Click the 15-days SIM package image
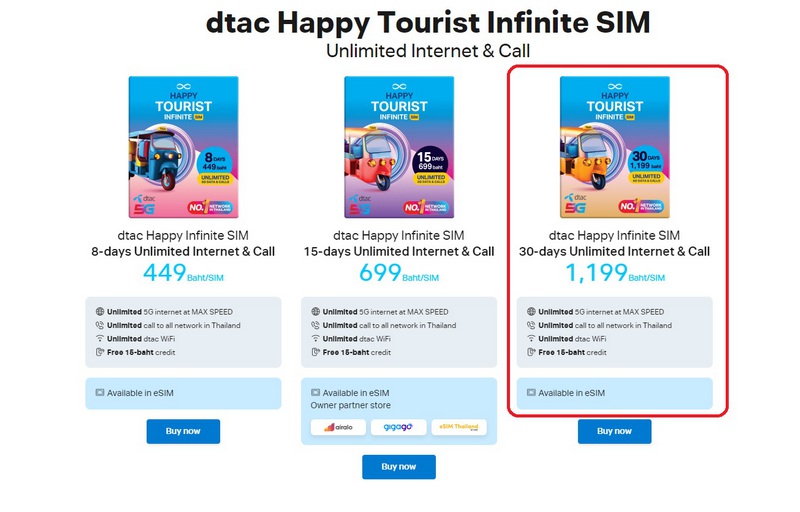Viewport: 800px width, 512px height. point(399,147)
